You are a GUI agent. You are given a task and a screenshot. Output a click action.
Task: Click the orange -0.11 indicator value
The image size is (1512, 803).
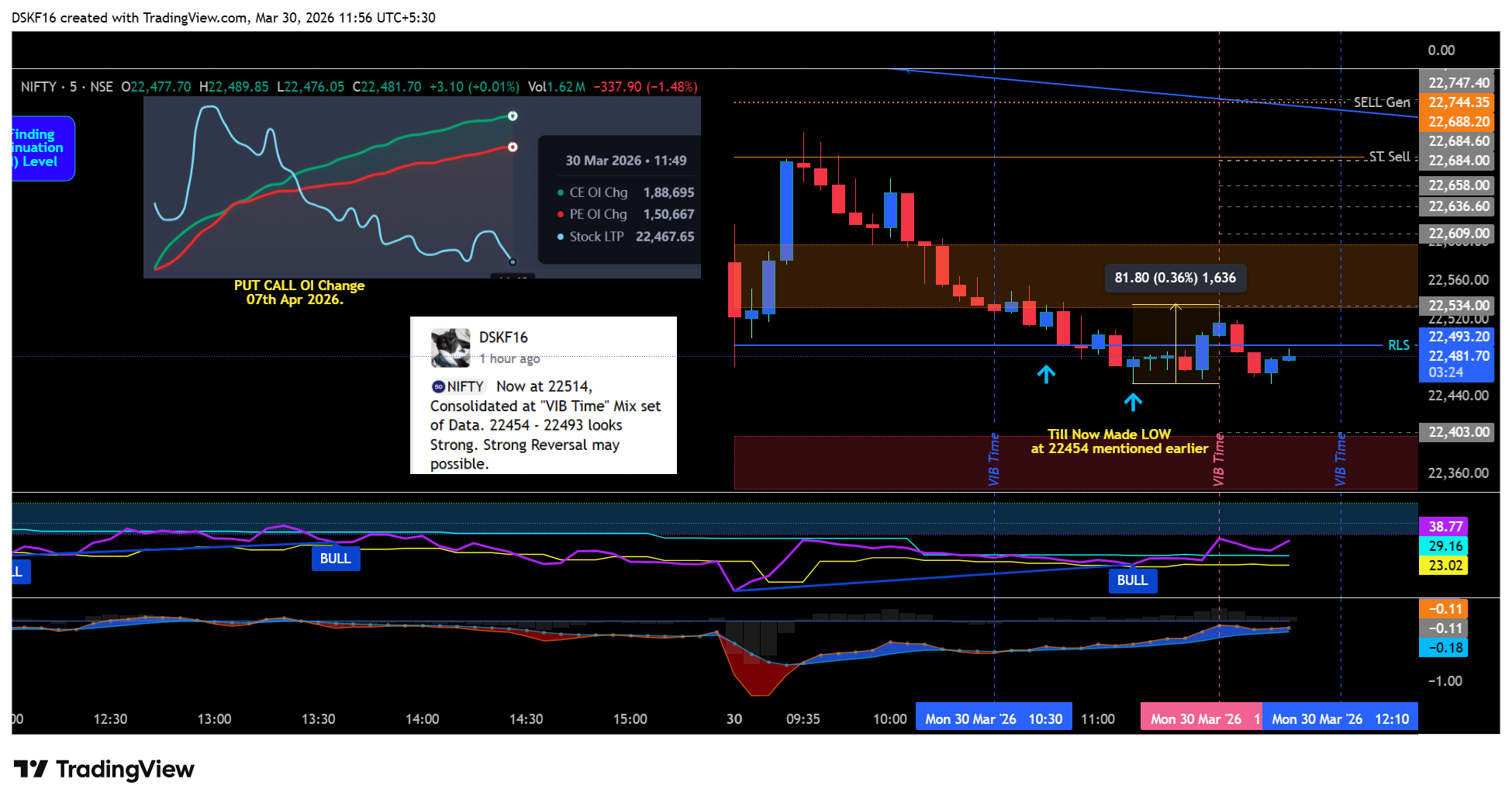click(1444, 609)
